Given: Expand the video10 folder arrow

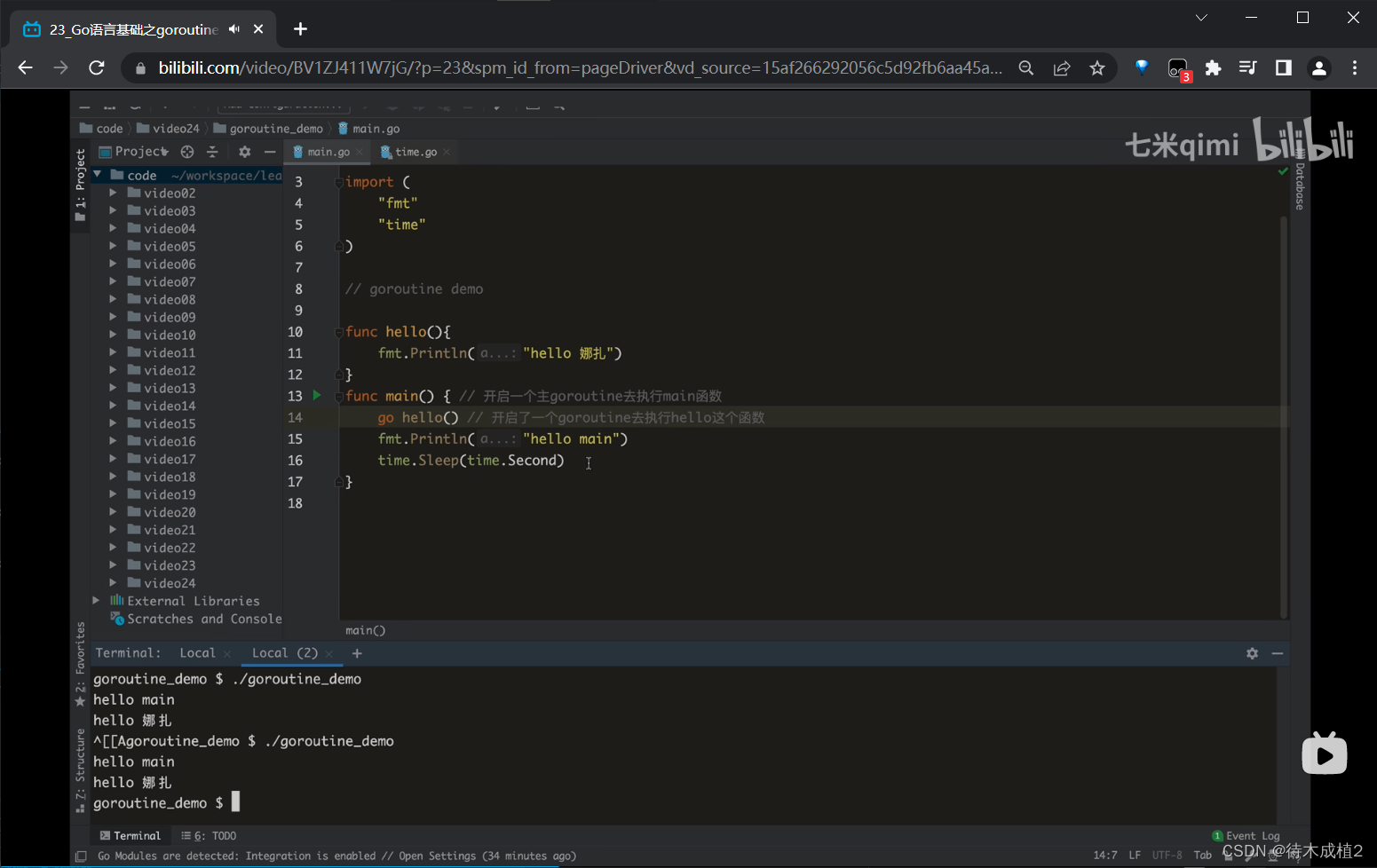Looking at the screenshot, I should click(x=113, y=335).
